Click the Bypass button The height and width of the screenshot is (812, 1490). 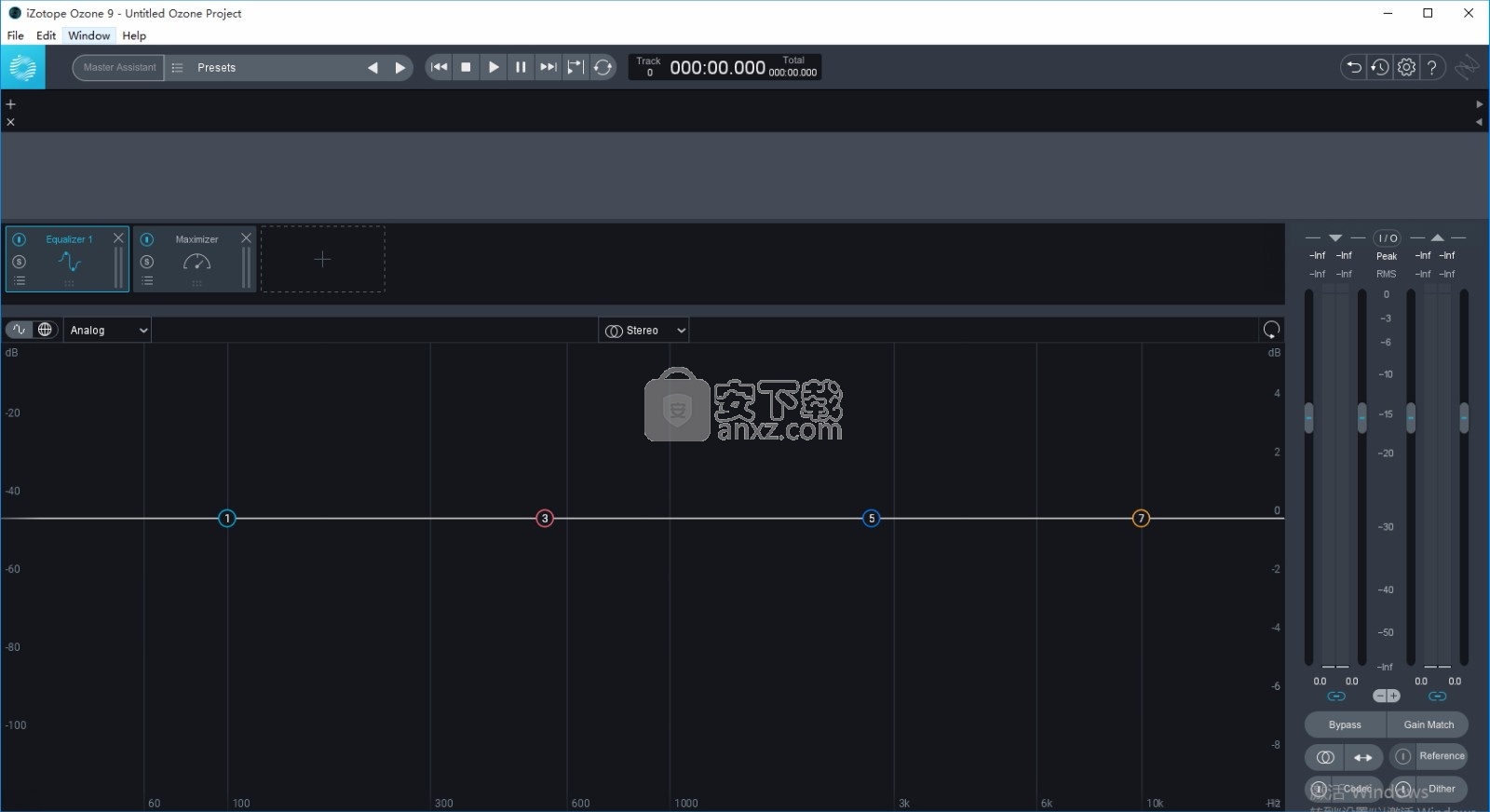pos(1345,724)
